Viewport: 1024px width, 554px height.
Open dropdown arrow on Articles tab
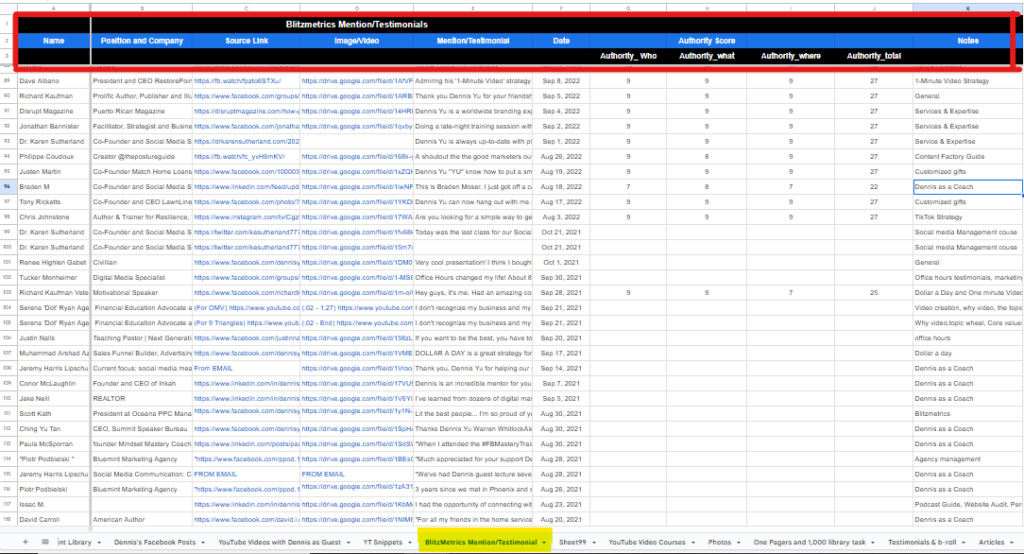[x=1012, y=543]
